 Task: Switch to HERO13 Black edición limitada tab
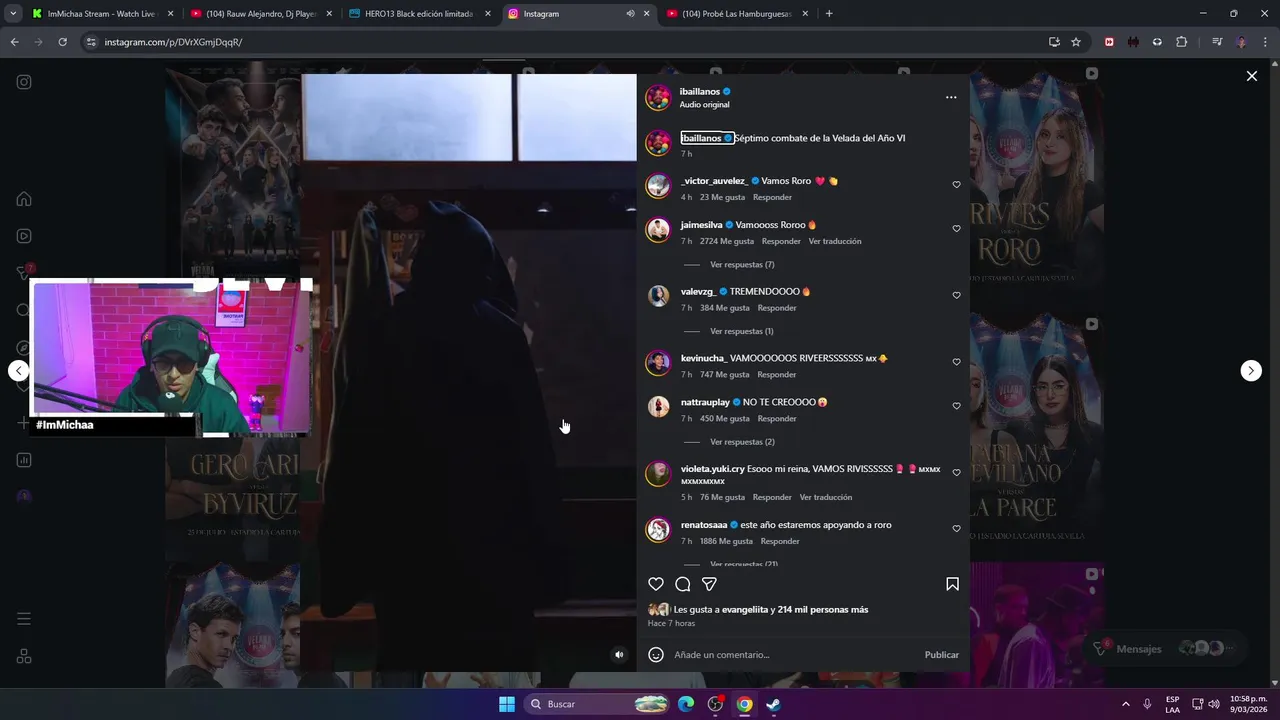[418, 14]
